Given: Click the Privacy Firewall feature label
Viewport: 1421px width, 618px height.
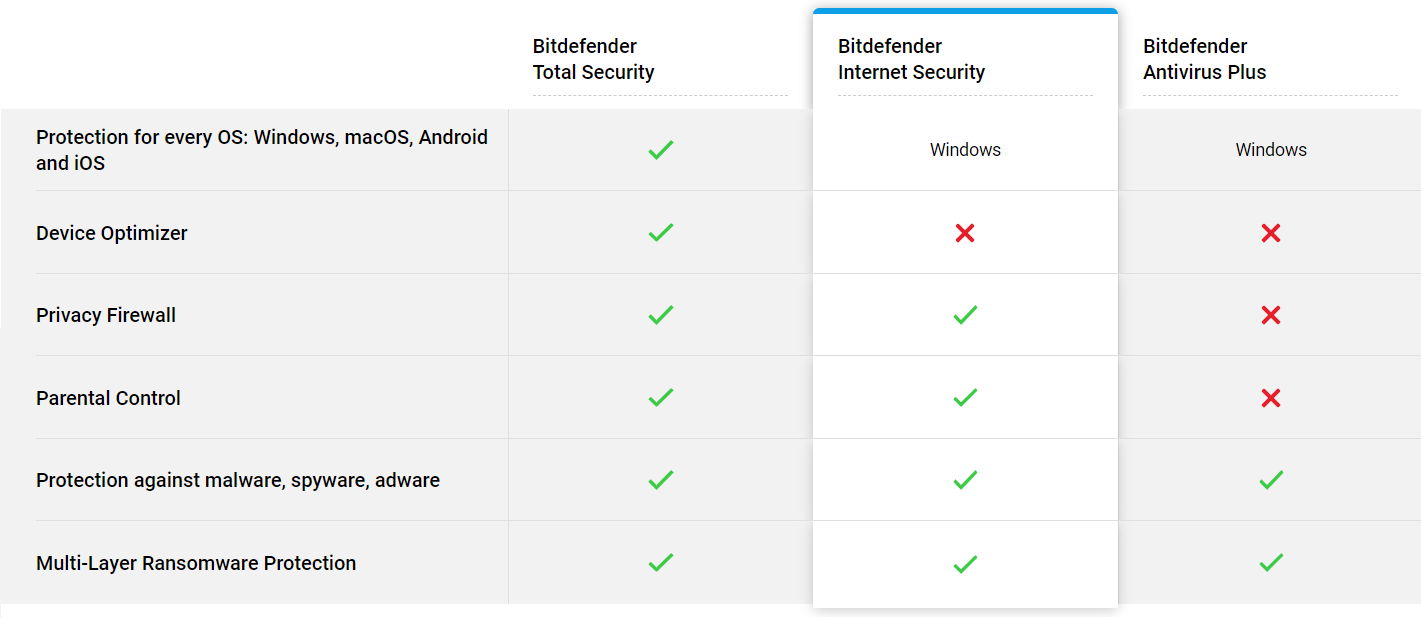Looking at the screenshot, I should (106, 315).
